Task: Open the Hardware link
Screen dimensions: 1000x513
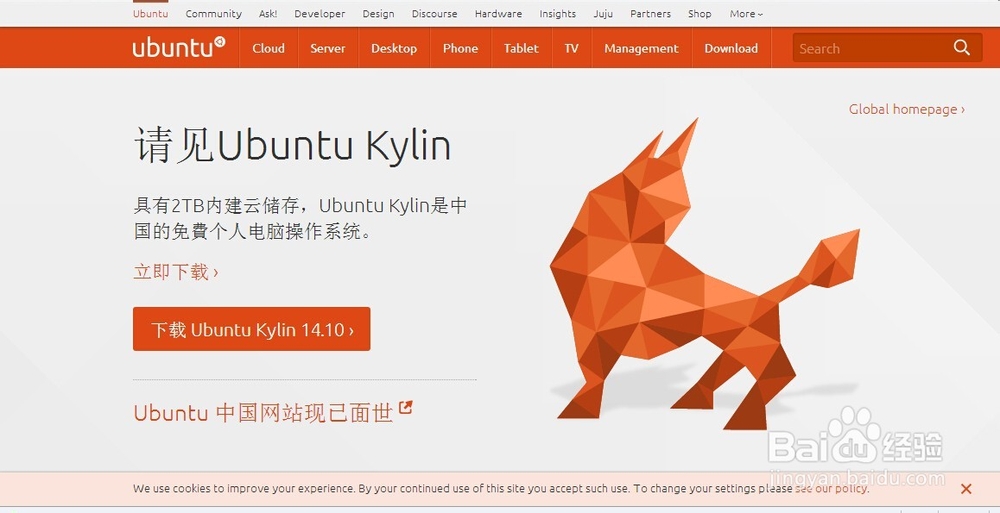Action: tap(498, 13)
